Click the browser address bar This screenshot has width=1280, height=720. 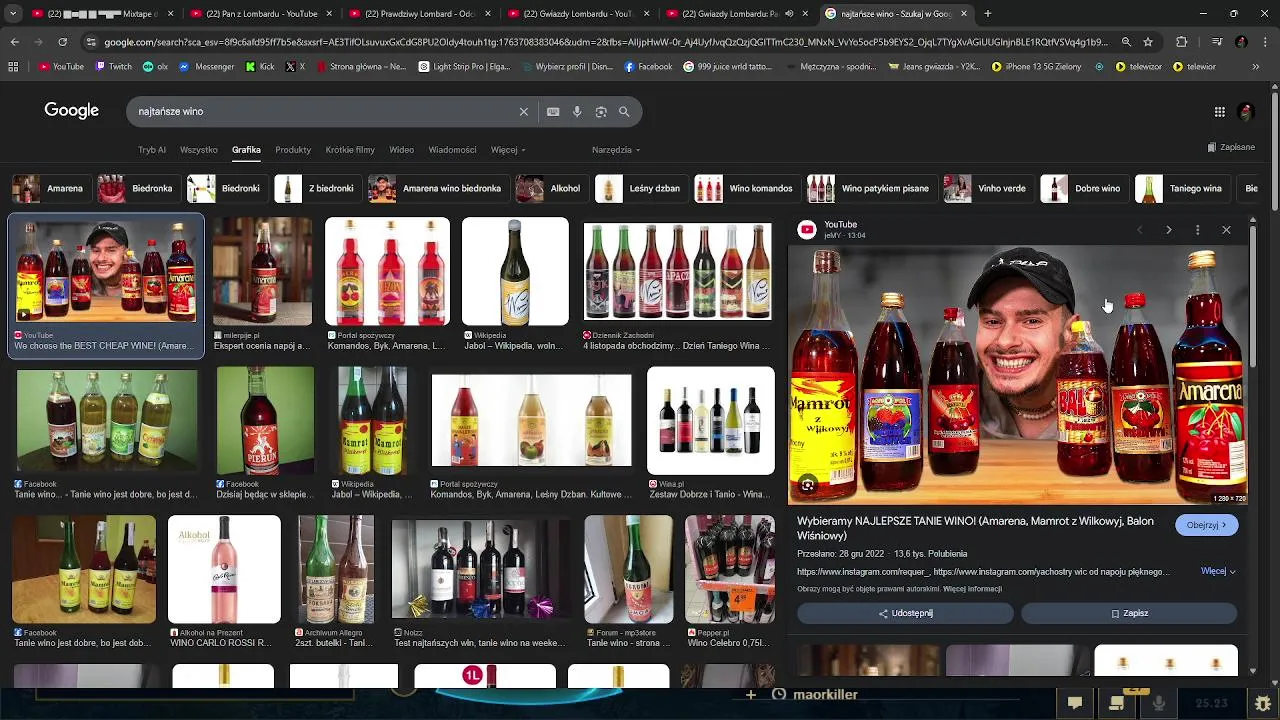coord(605,42)
